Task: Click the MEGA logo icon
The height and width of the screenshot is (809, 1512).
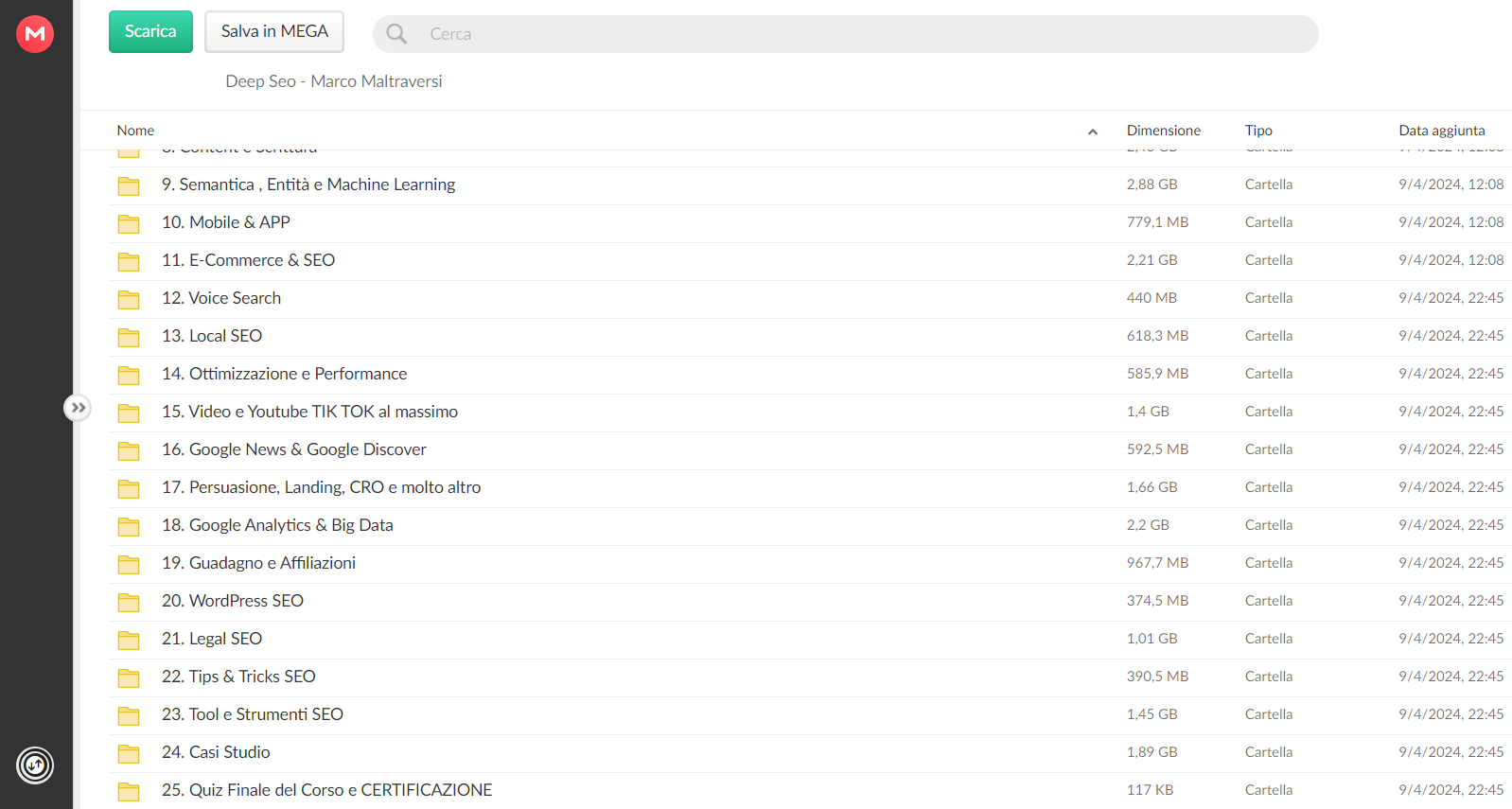Action: click(35, 34)
